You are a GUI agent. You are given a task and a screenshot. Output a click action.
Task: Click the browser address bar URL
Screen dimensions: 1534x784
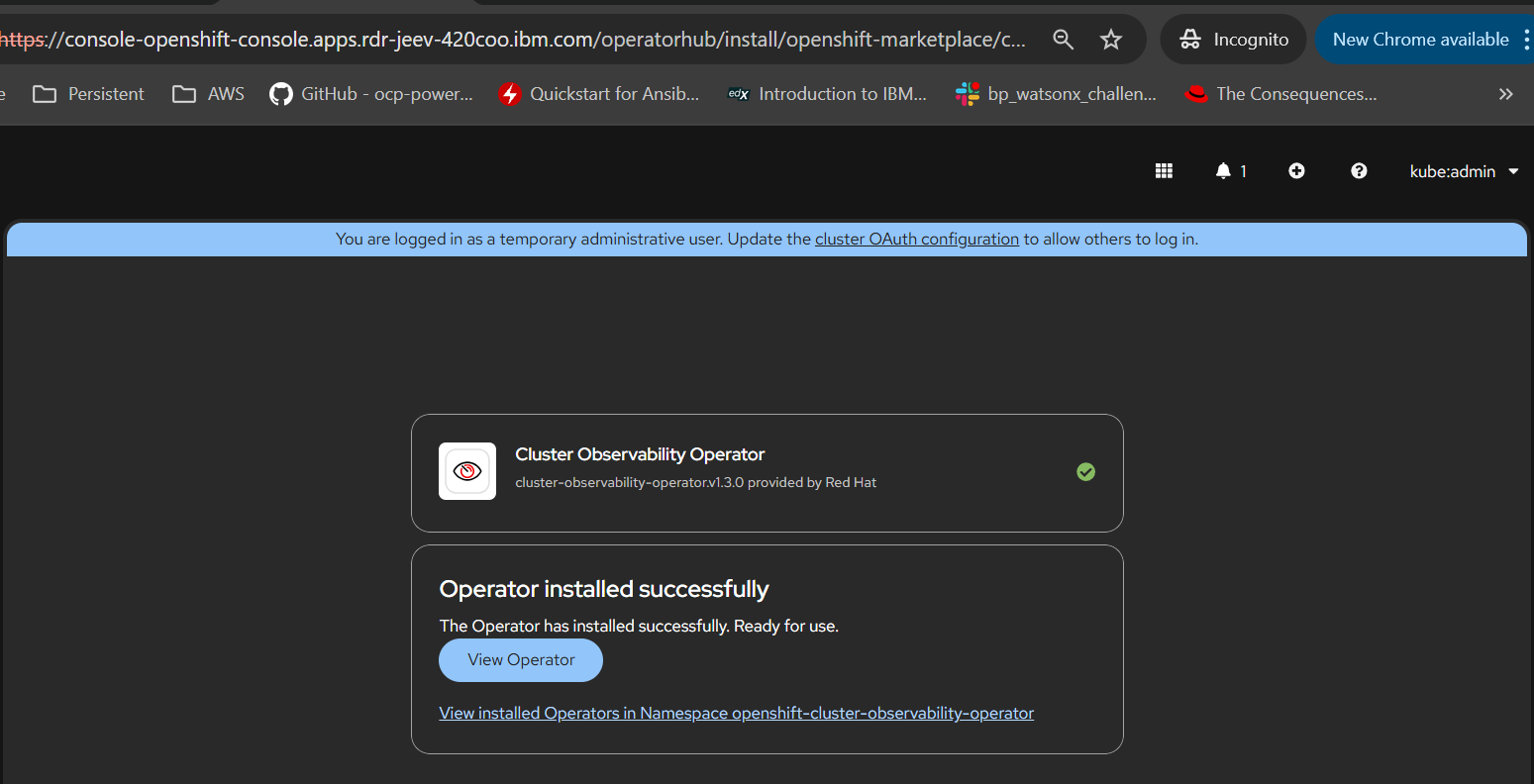click(x=515, y=40)
